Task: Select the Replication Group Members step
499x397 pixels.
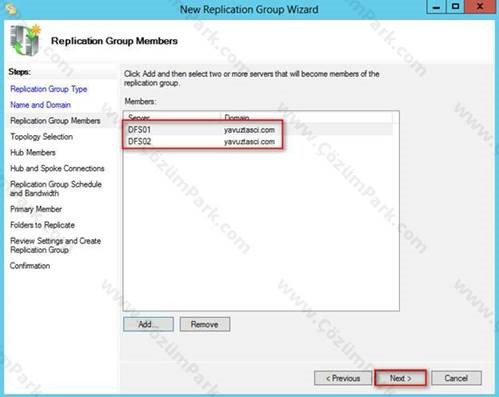Action: pyautogui.click(x=55, y=121)
